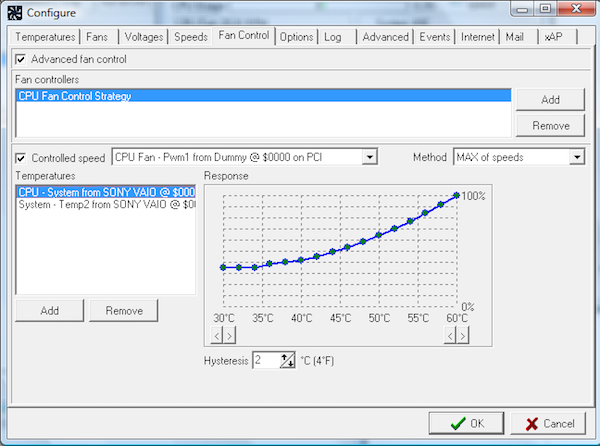Switch to the Temperatures tab
The image size is (600, 446).
(45, 37)
